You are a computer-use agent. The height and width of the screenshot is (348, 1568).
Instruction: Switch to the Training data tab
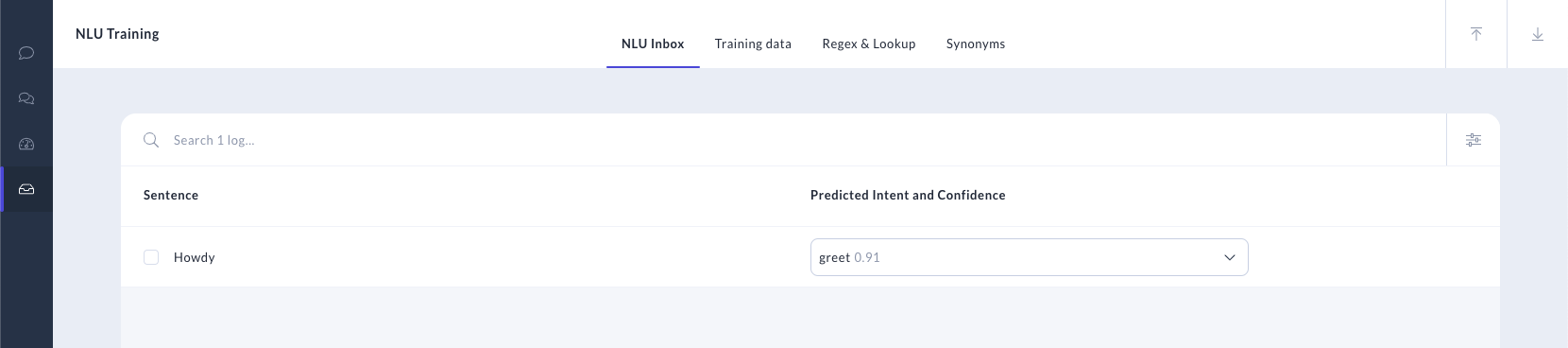(x=753, y=43)
